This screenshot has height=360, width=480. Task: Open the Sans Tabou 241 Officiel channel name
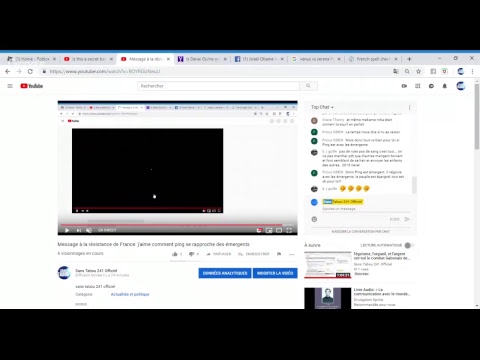pos(96,271)
